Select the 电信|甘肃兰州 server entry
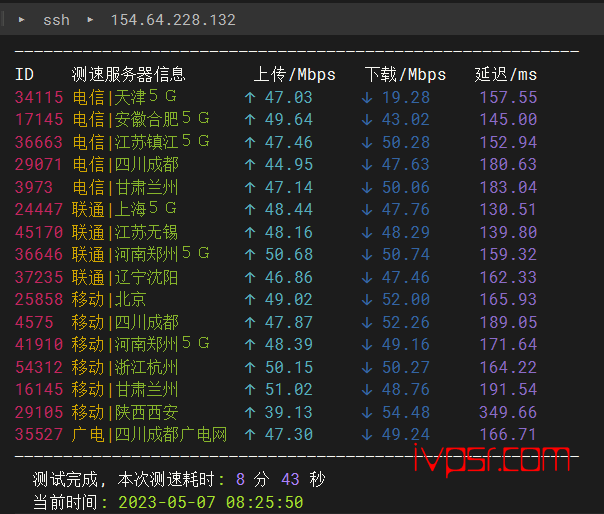 coord(125,187)
